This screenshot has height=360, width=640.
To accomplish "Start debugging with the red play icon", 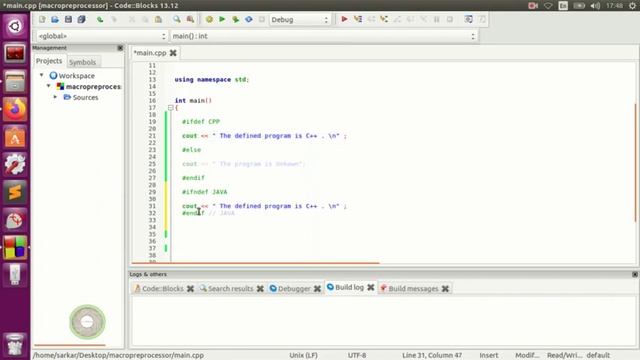I will 344,19.
